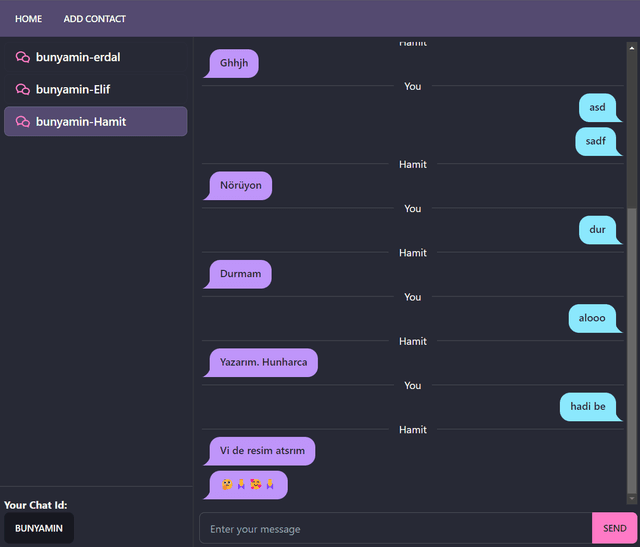Image resolution: width=640 pixels, height=547 pixels.
Task: Click the 'alooo' message bubble
Action: point(595,318)
